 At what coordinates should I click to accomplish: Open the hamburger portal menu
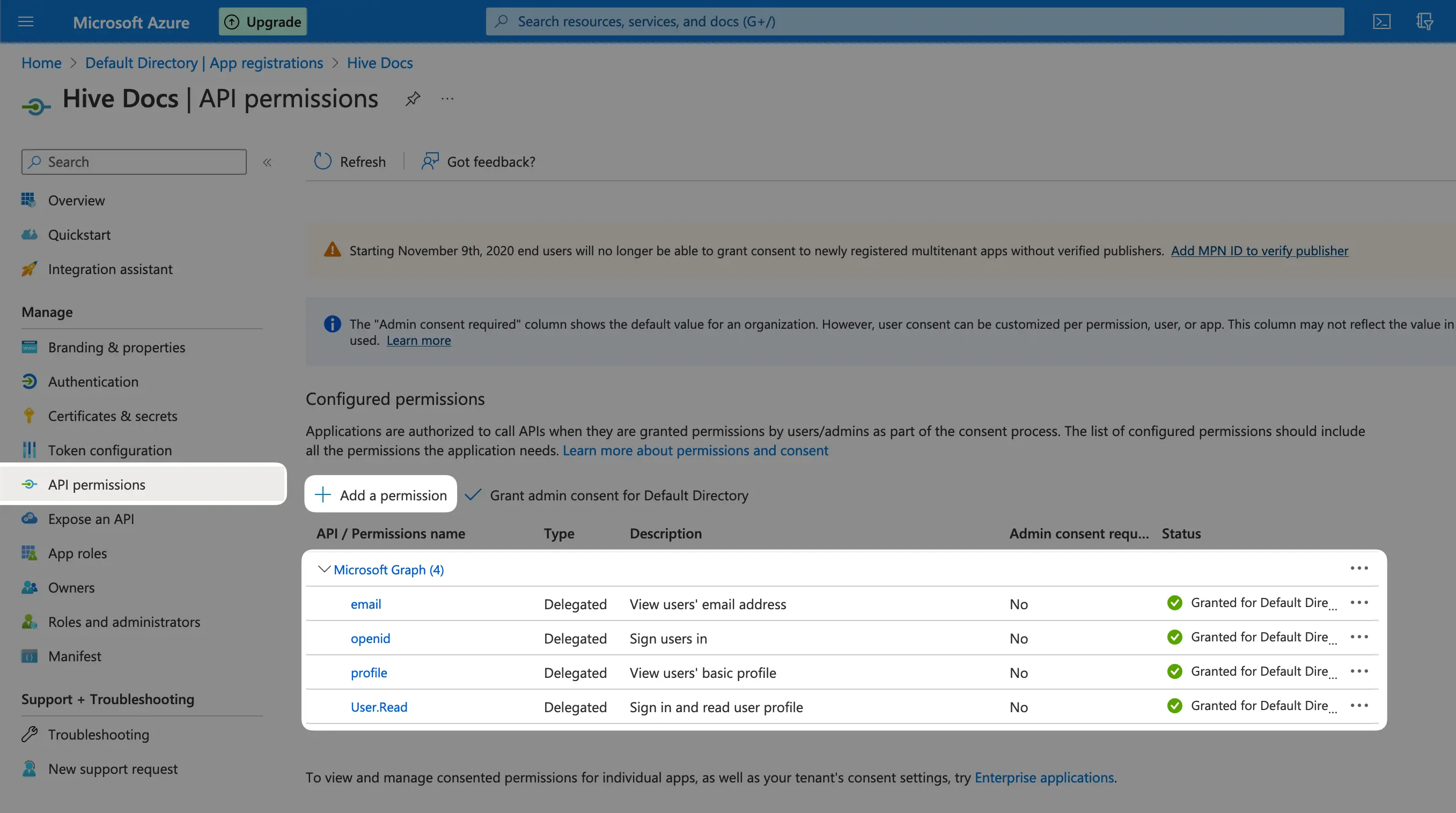coord(25,21)
